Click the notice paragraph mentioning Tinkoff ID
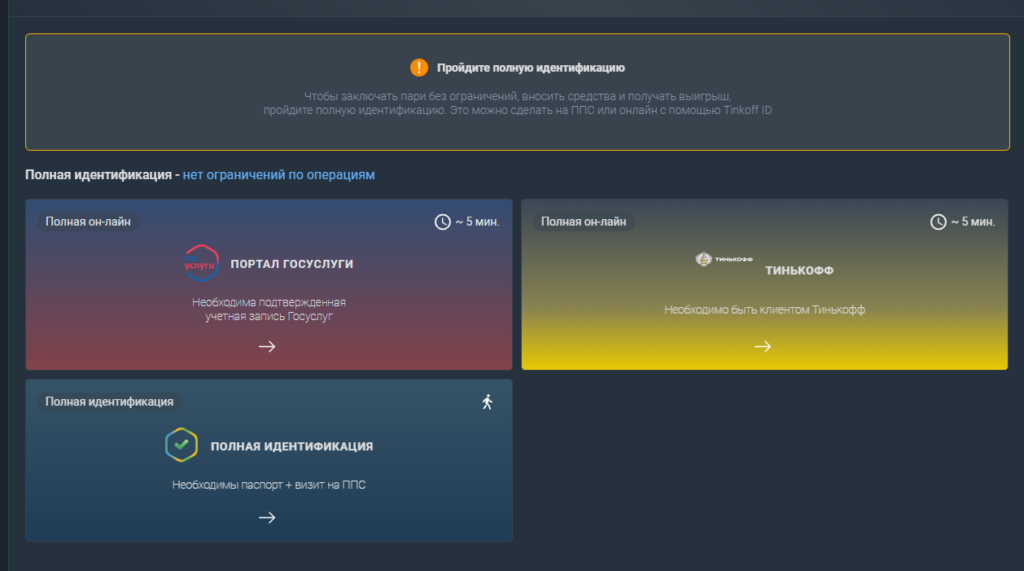Viewport: 1024px width, 571px height. coord(518,103)
